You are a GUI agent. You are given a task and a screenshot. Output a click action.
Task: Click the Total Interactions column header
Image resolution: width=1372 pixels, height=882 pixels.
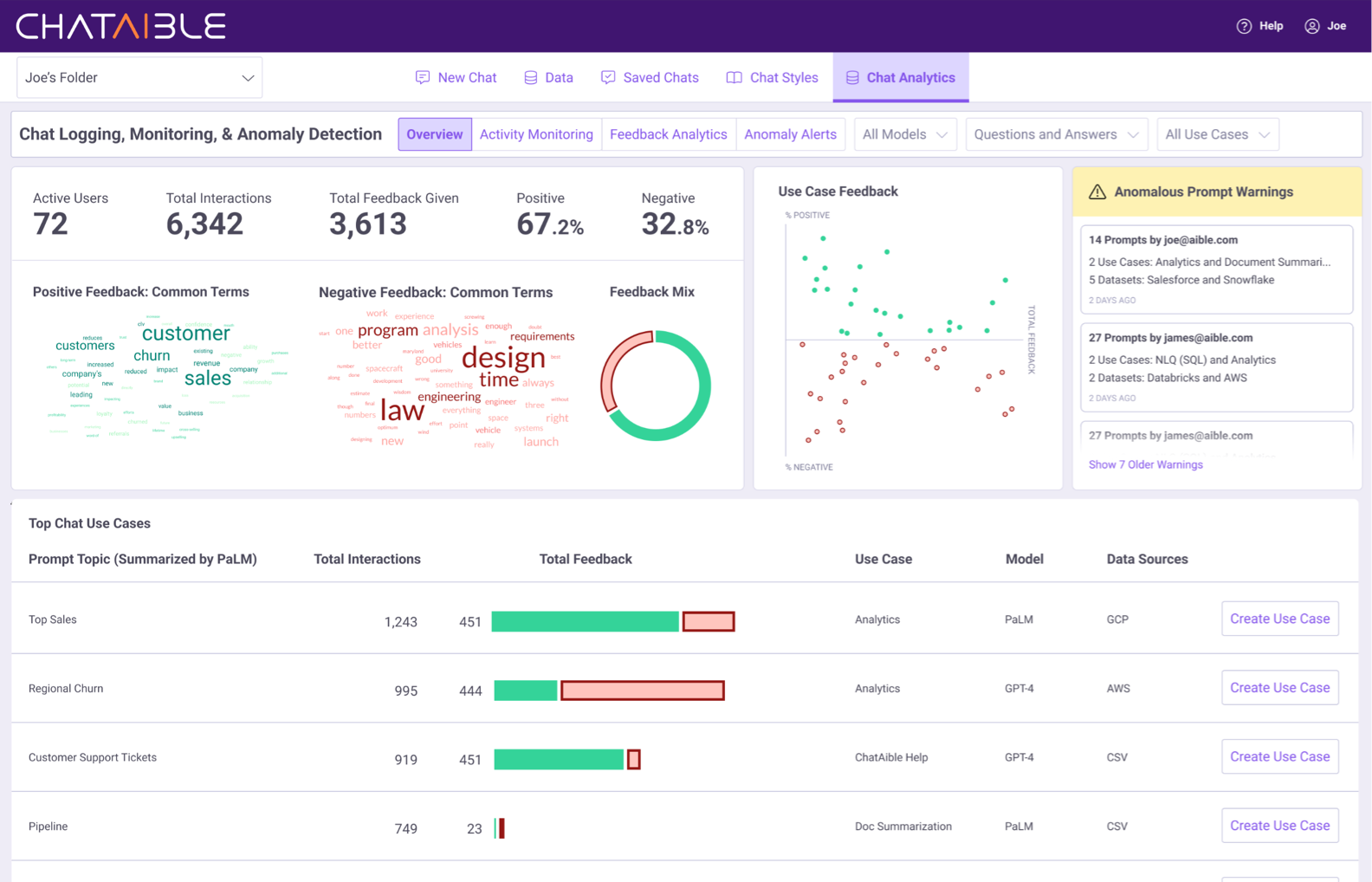tap(367, 560)
